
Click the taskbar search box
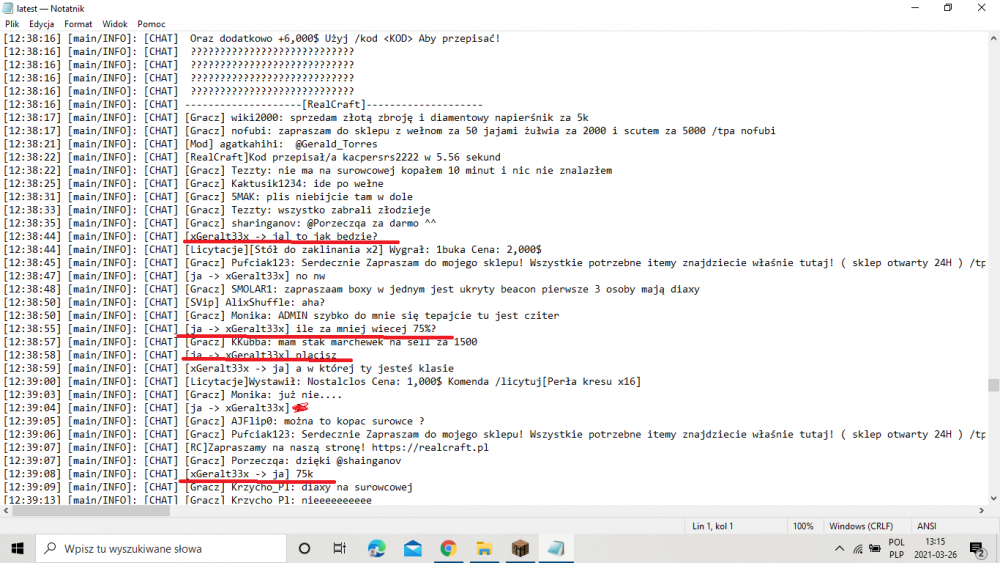click(x=165, y=548)
